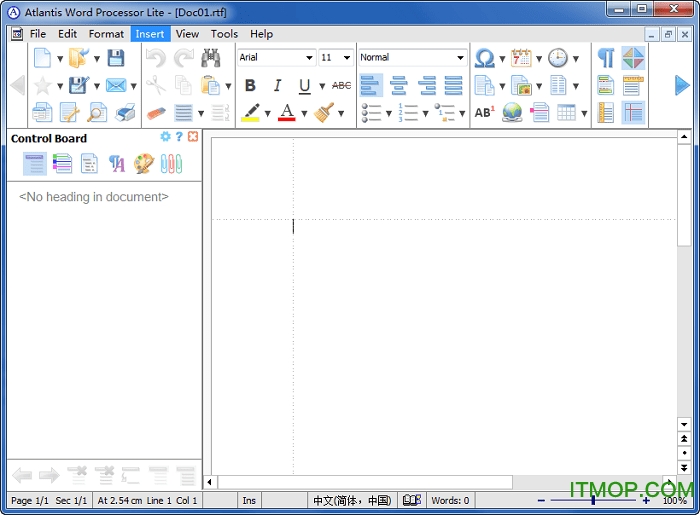
Task: Click the zoom slider handle
Action: [593, 500]
